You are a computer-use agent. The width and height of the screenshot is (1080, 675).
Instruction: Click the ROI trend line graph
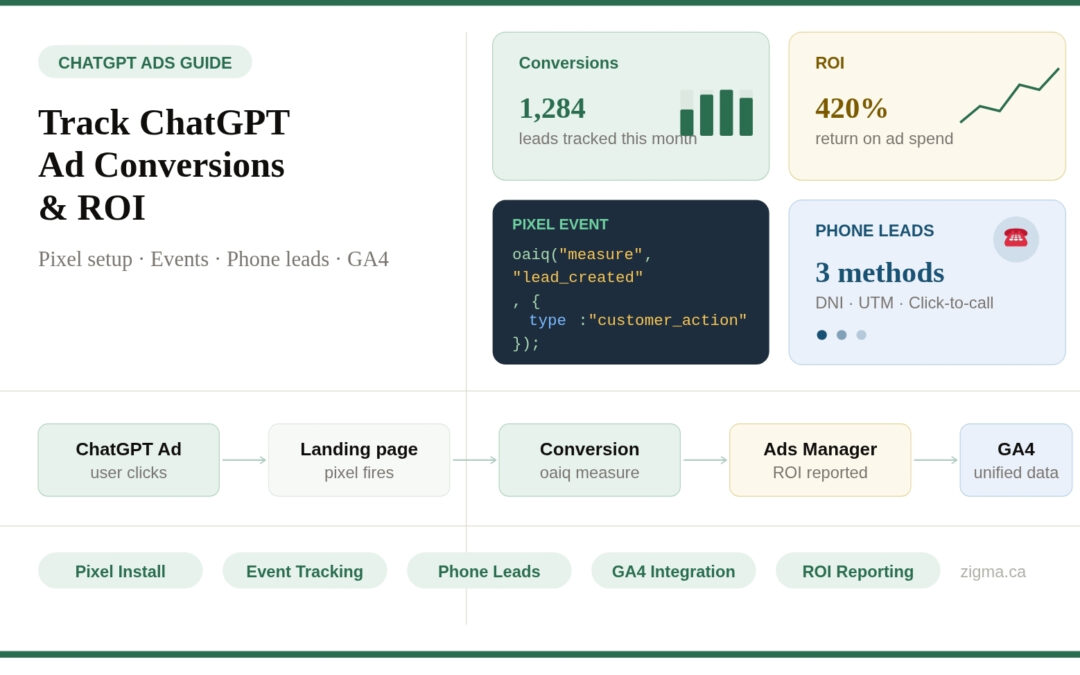pyautogui.click(x=1010, y=95)
